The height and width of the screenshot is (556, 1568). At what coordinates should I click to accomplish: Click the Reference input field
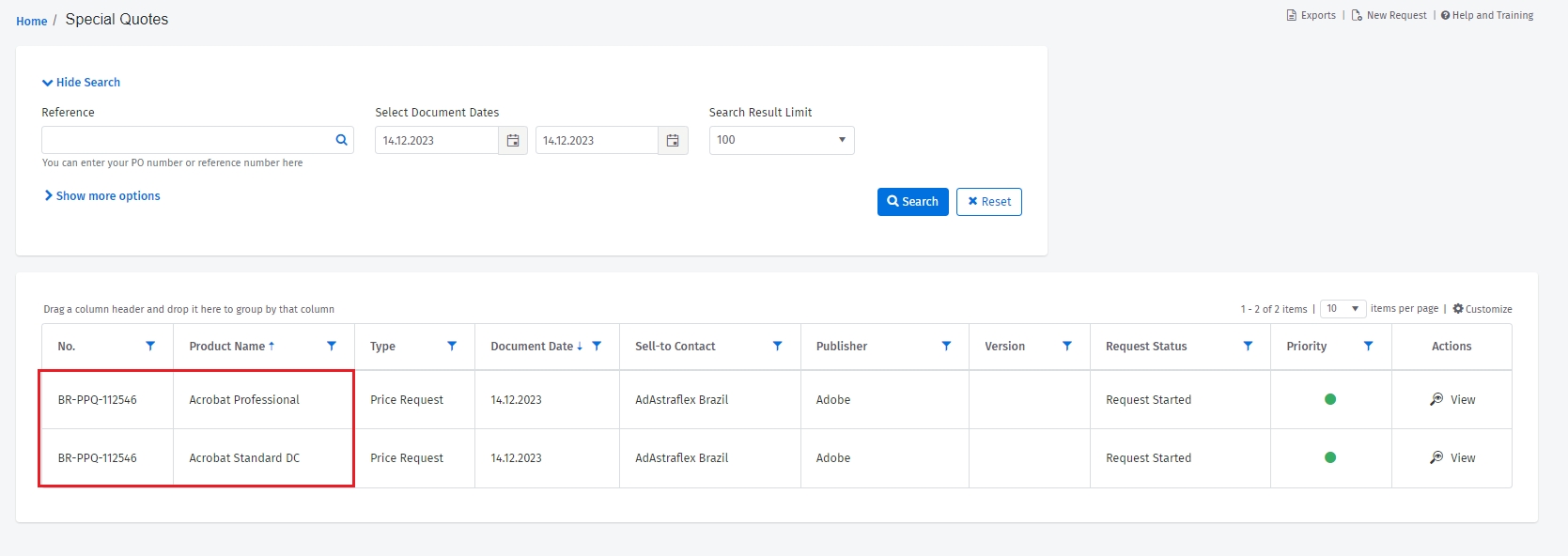coord(186,140)
